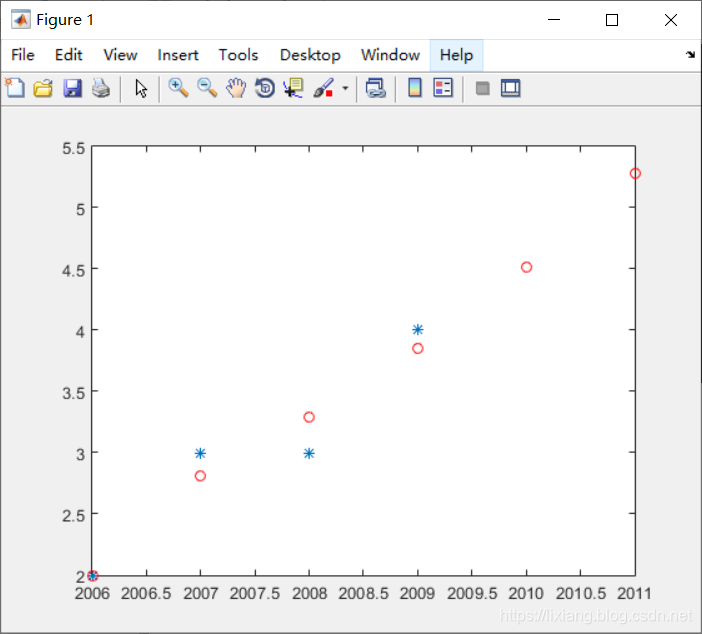The height and width of the screenshot is (634, 702).
Task: Open the Insert menu
Action: click(x=178, y=55)
